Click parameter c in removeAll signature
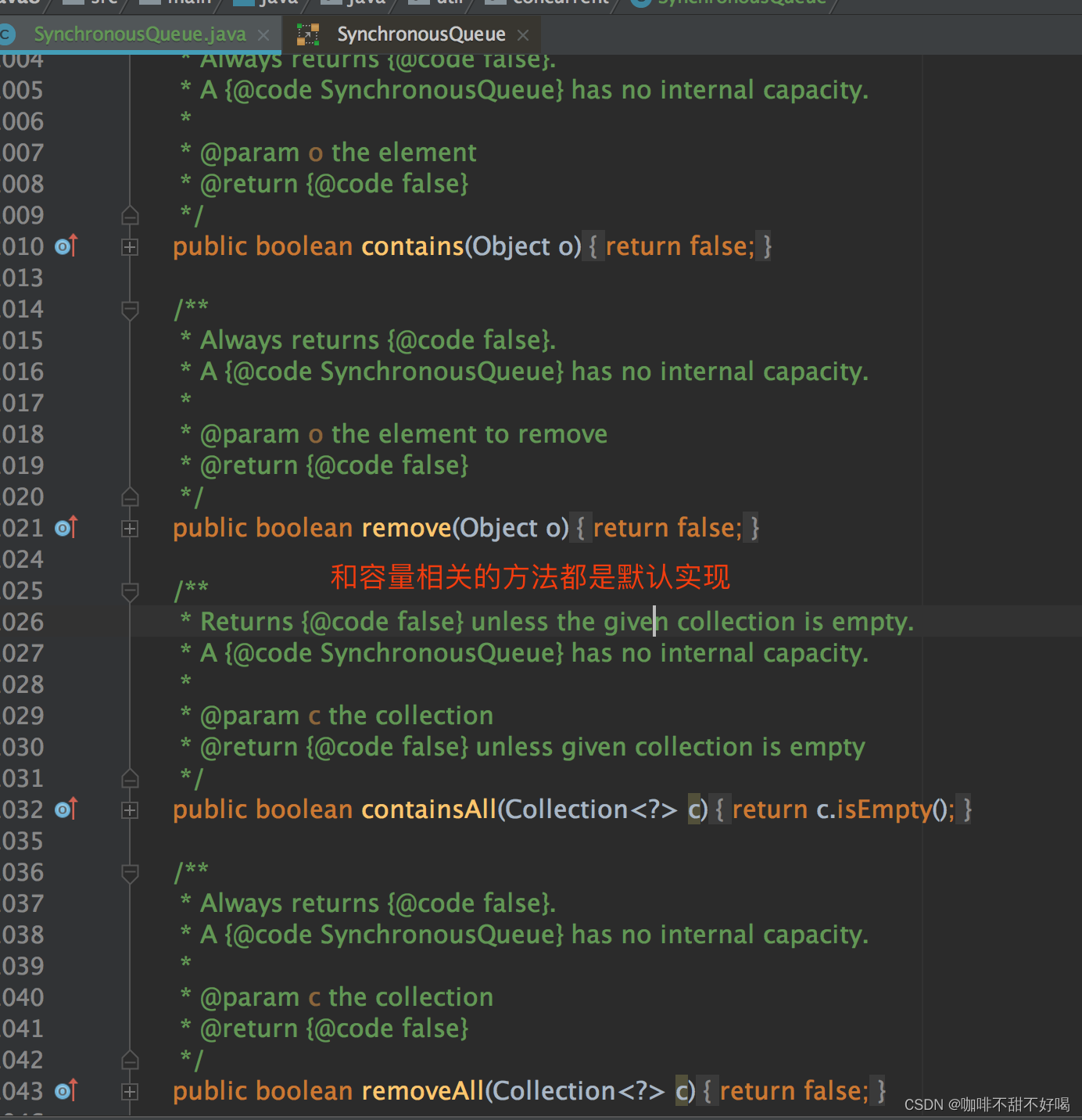The height and width of the screenshot is (1120, 1082). [x=681, y=1091]
